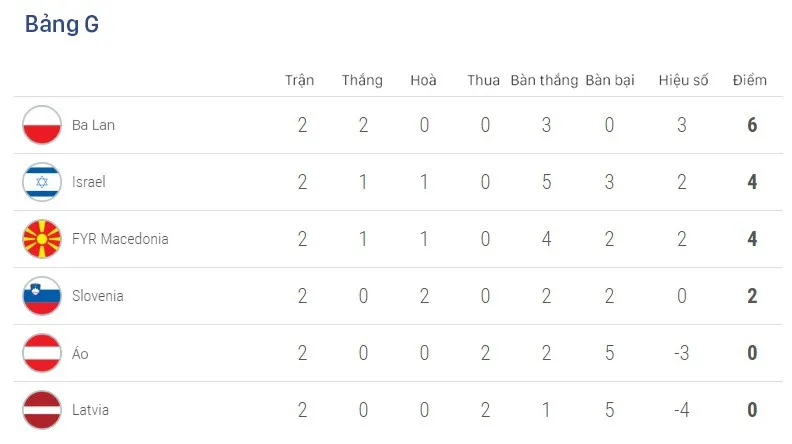Click the Bảng G group title
Image resolution: width=792 pixels, height=444 pixels.
point(62,25)
